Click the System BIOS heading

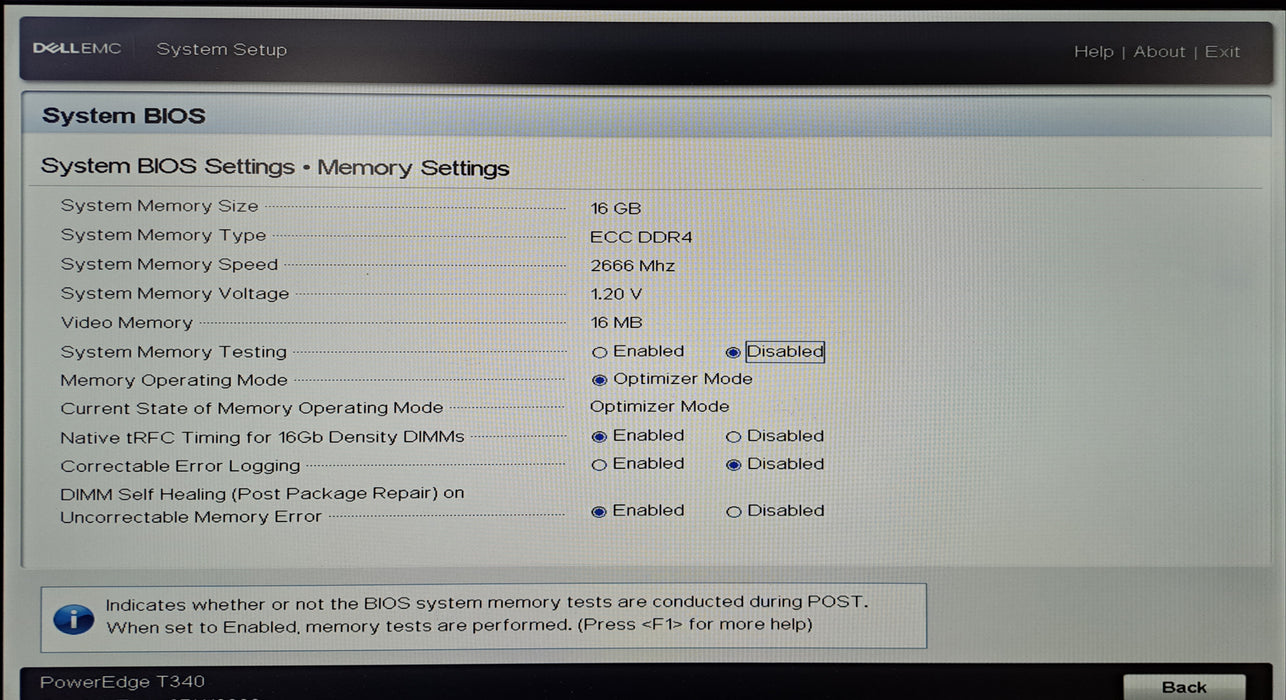tap(123, 116)
